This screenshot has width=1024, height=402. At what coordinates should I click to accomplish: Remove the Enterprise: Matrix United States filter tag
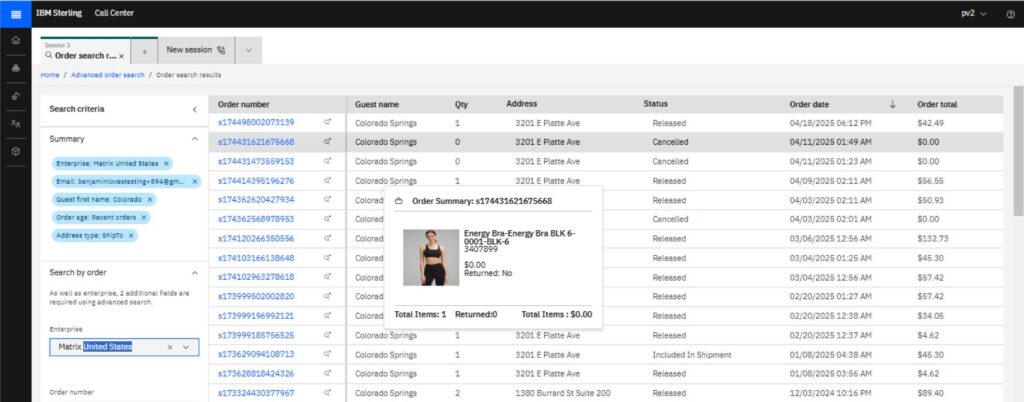click(166, 163)
